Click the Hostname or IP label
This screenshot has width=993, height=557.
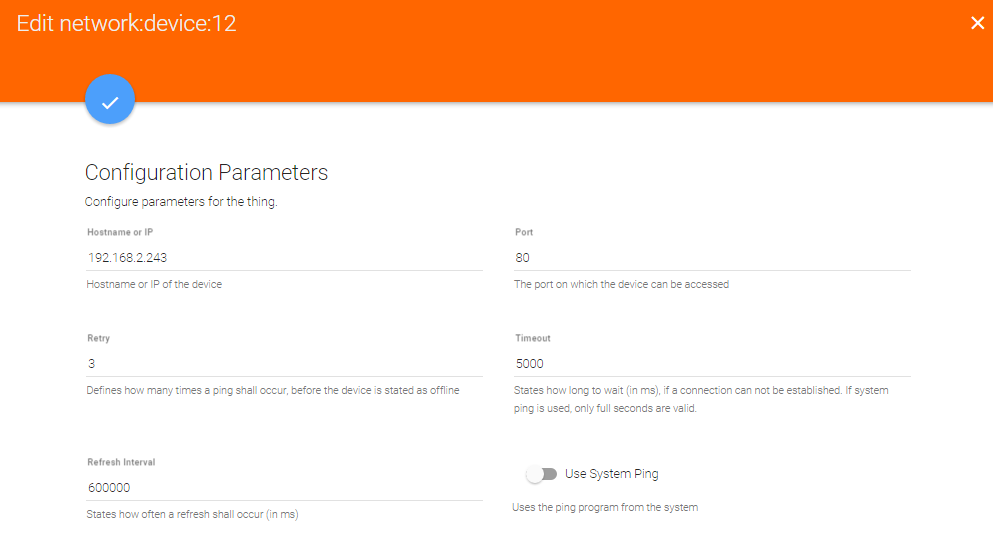(120, 232)
